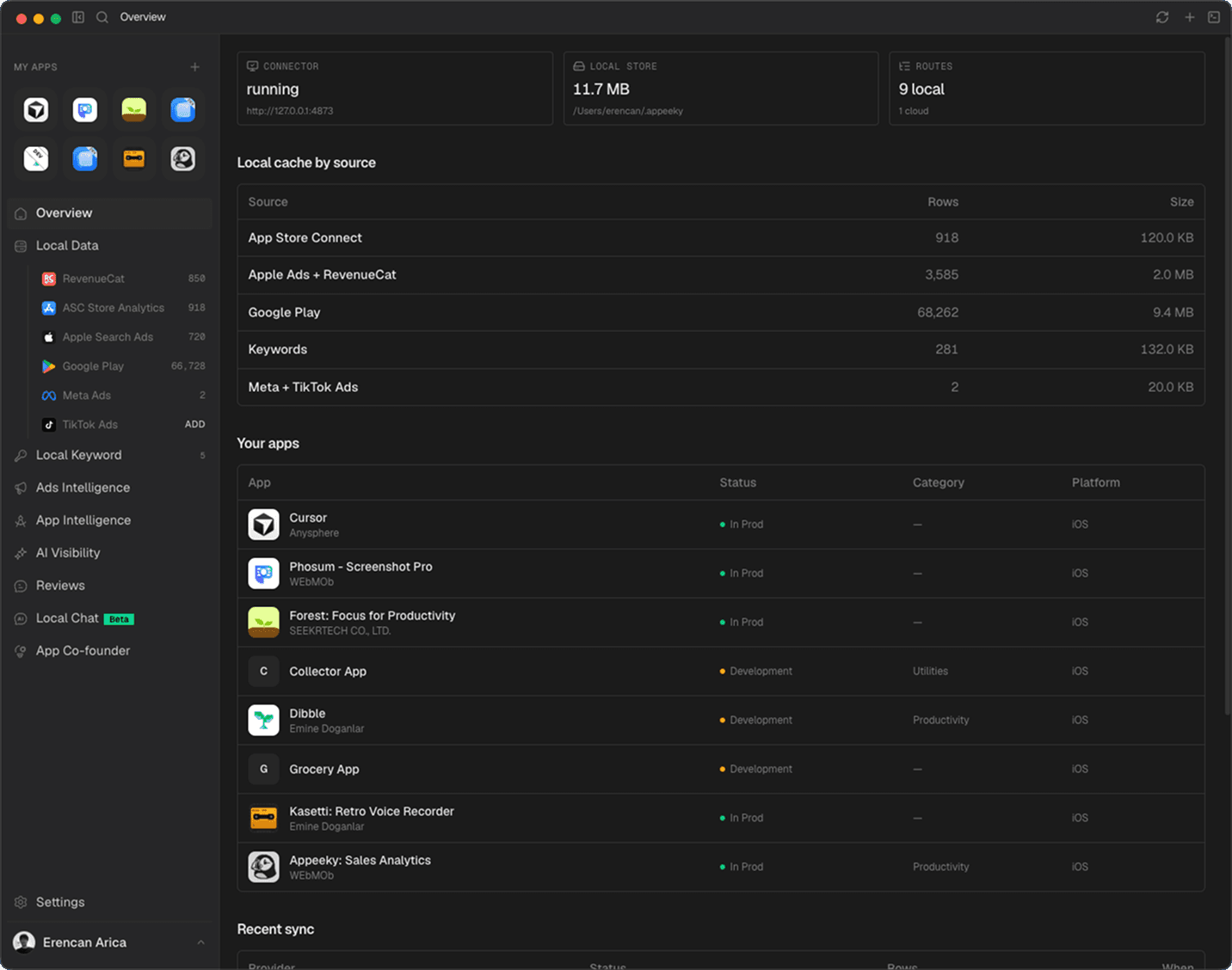This screenshot has width=1232, height=970.
Task: Open Collector App row
Action: (721, 672)
